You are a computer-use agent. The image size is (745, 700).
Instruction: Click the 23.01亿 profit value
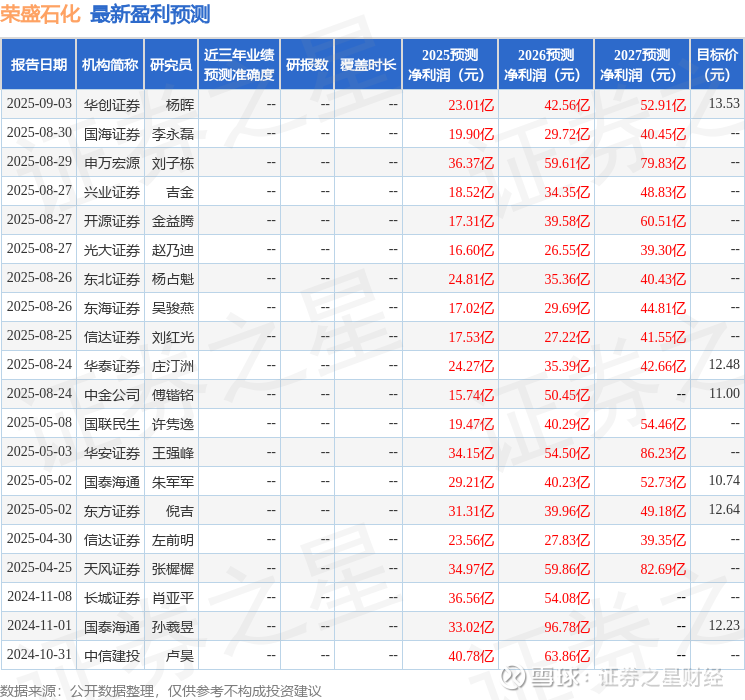coord(471,105)
